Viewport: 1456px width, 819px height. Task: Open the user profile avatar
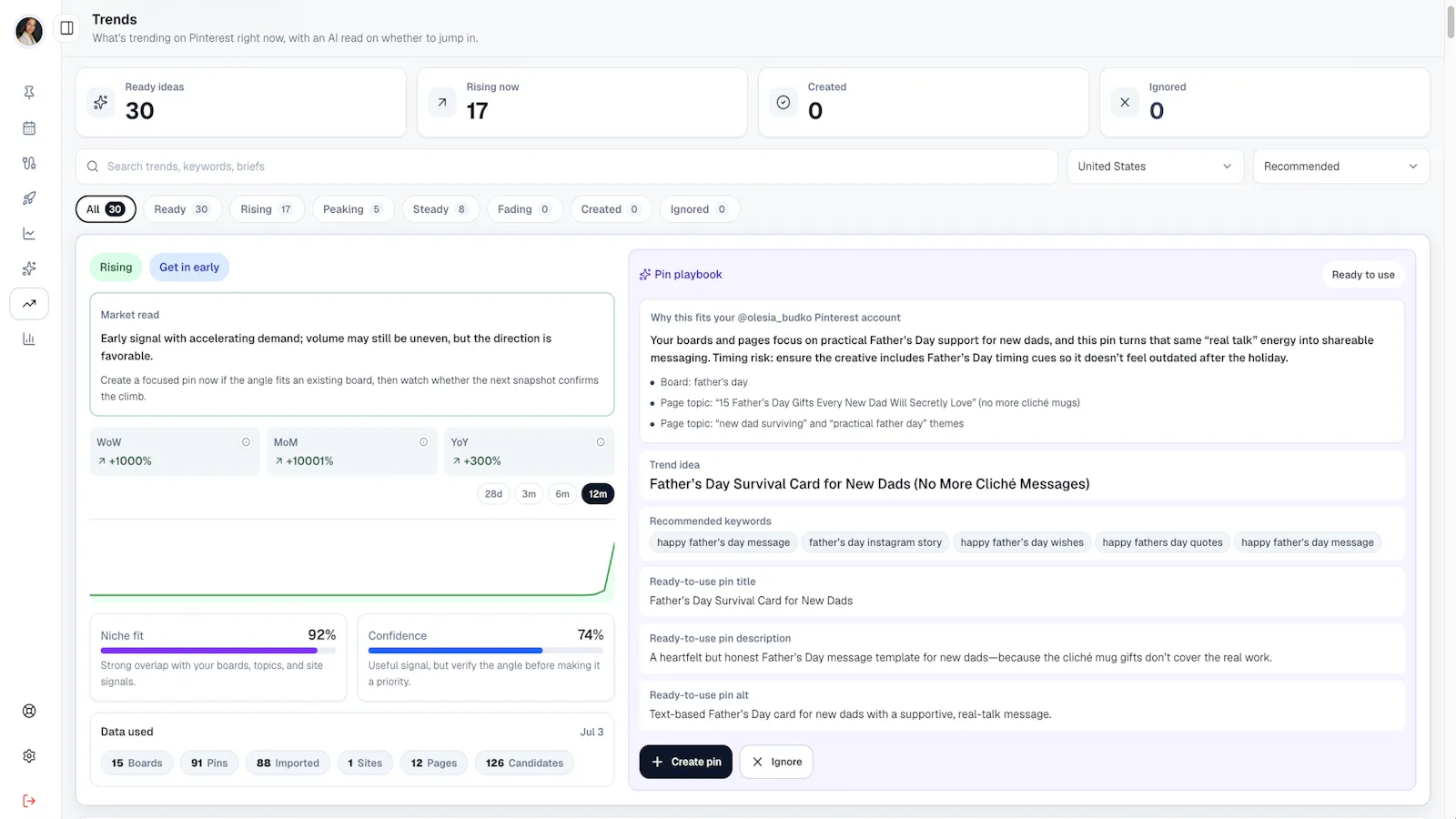tap(29, 31)
